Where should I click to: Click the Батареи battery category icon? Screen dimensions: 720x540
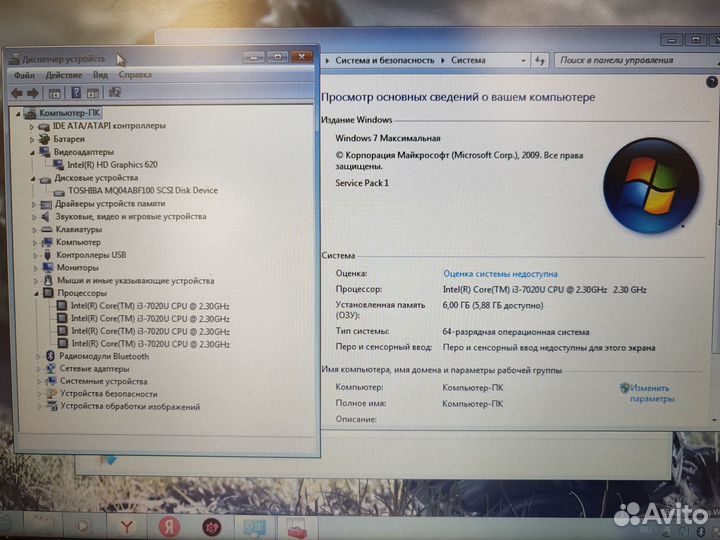click(x=44, y=139)
